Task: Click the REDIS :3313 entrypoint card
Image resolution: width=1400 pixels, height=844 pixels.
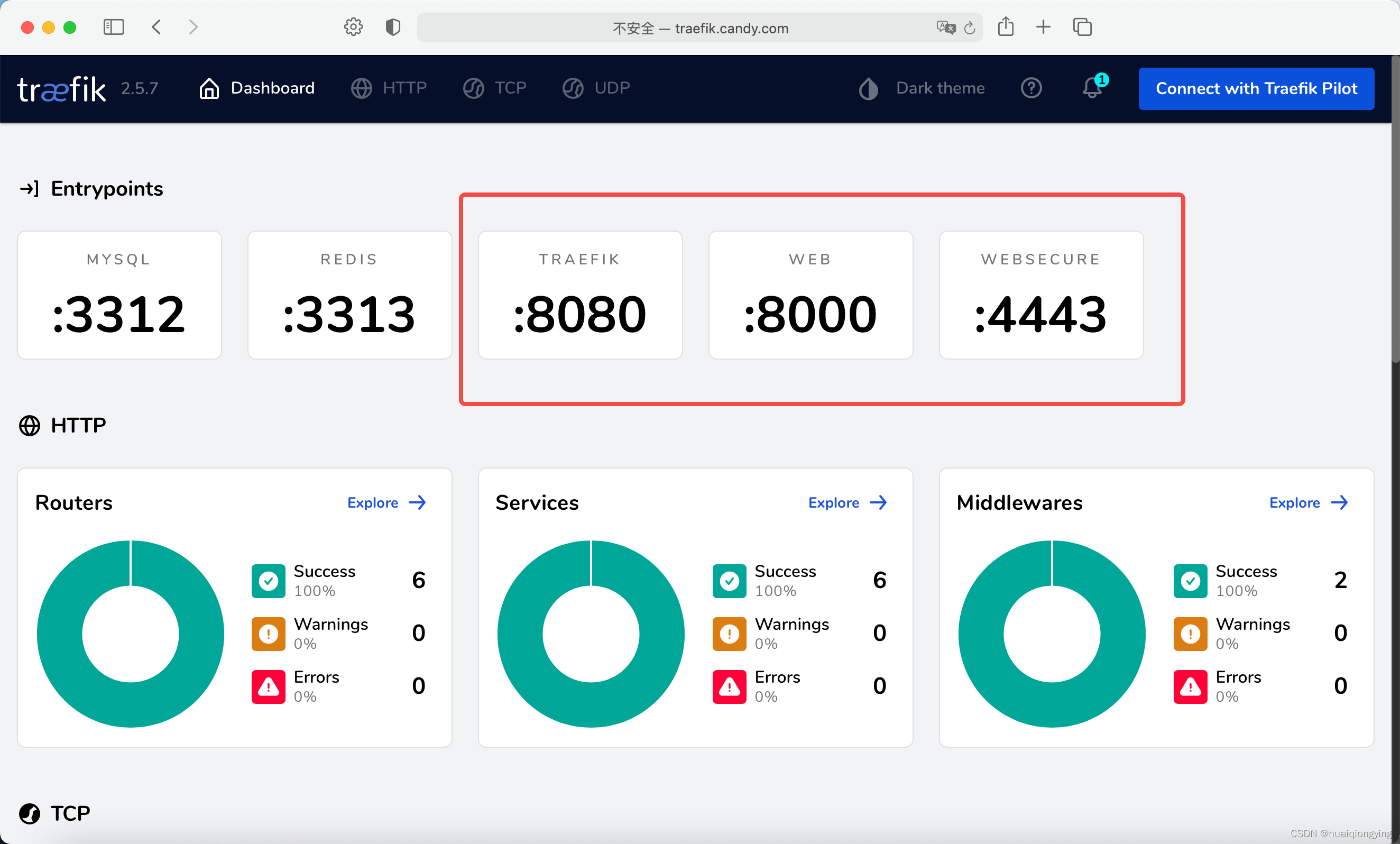Action: pyautogui.click(x=349, y=295)
